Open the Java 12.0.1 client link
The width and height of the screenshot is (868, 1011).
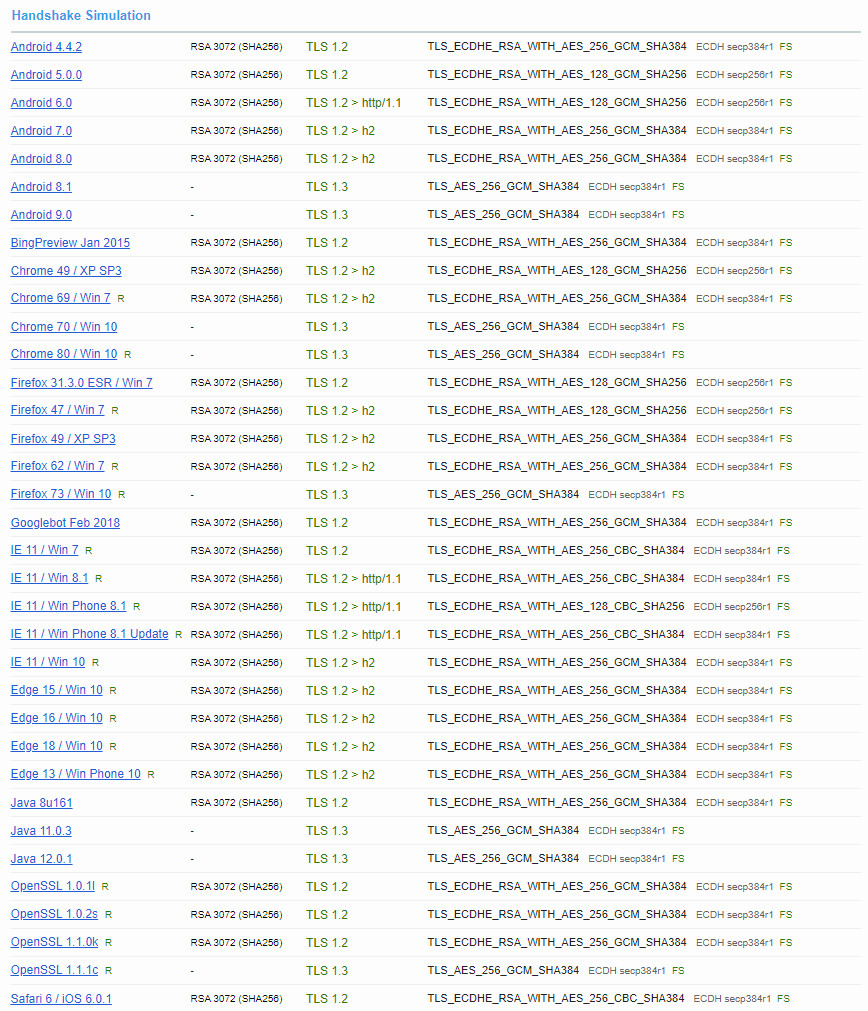pyautogui.click(x=41, y=859)
